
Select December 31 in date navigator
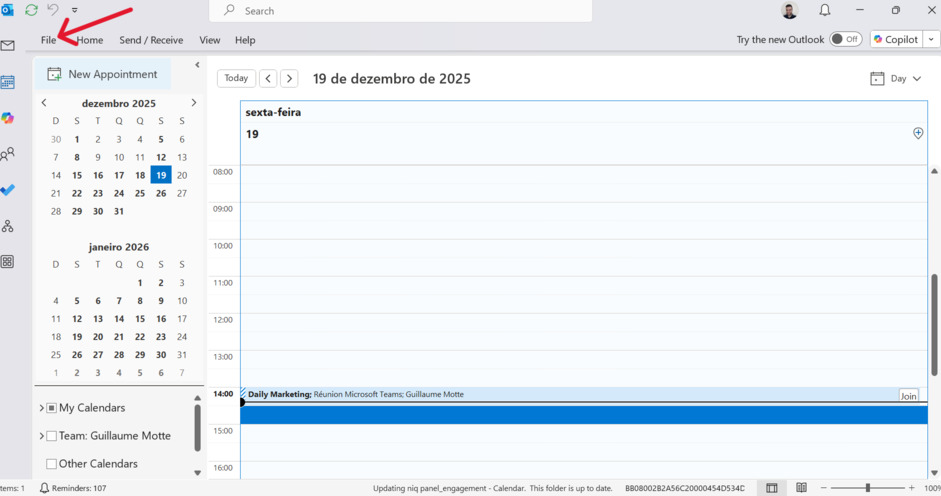tap(119, 211)
